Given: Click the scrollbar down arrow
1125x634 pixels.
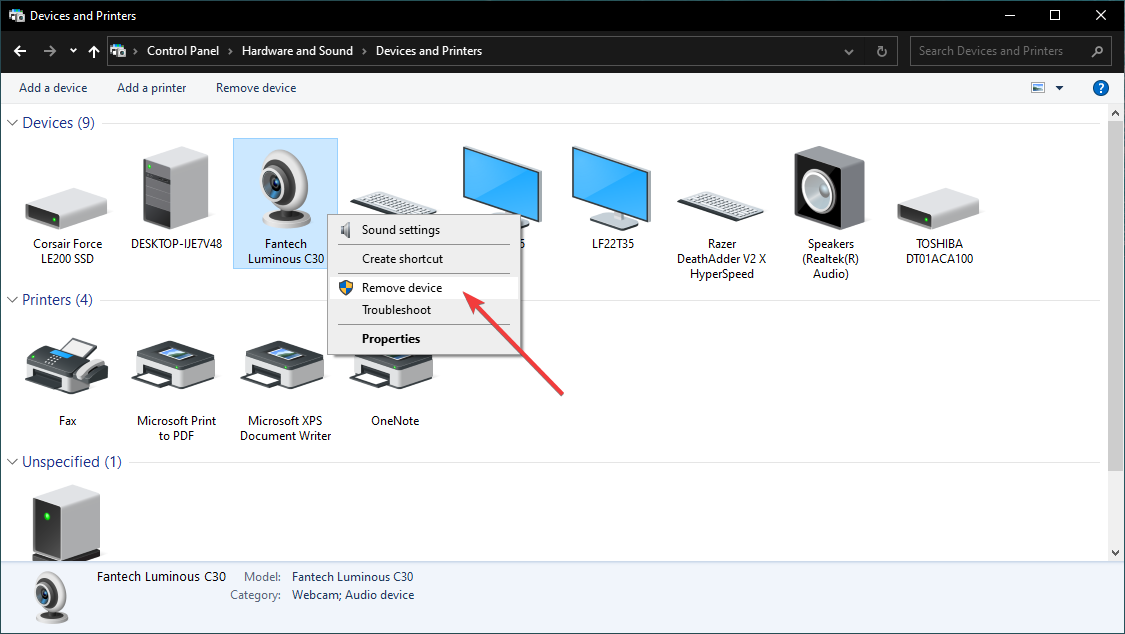Looking at the screenshot, I should [1116, 552].
